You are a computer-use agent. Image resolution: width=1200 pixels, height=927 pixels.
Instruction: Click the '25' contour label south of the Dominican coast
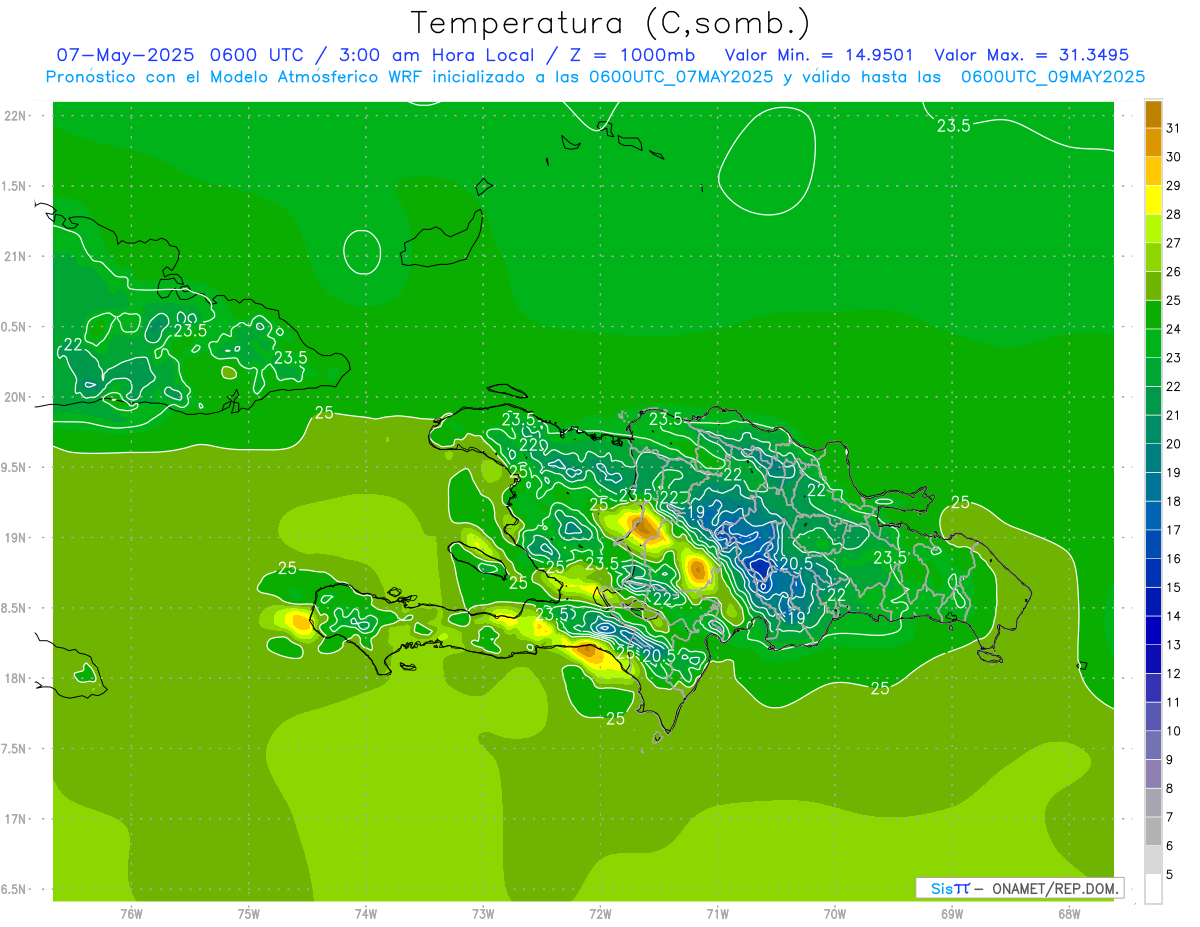click(x=880, y=688)
